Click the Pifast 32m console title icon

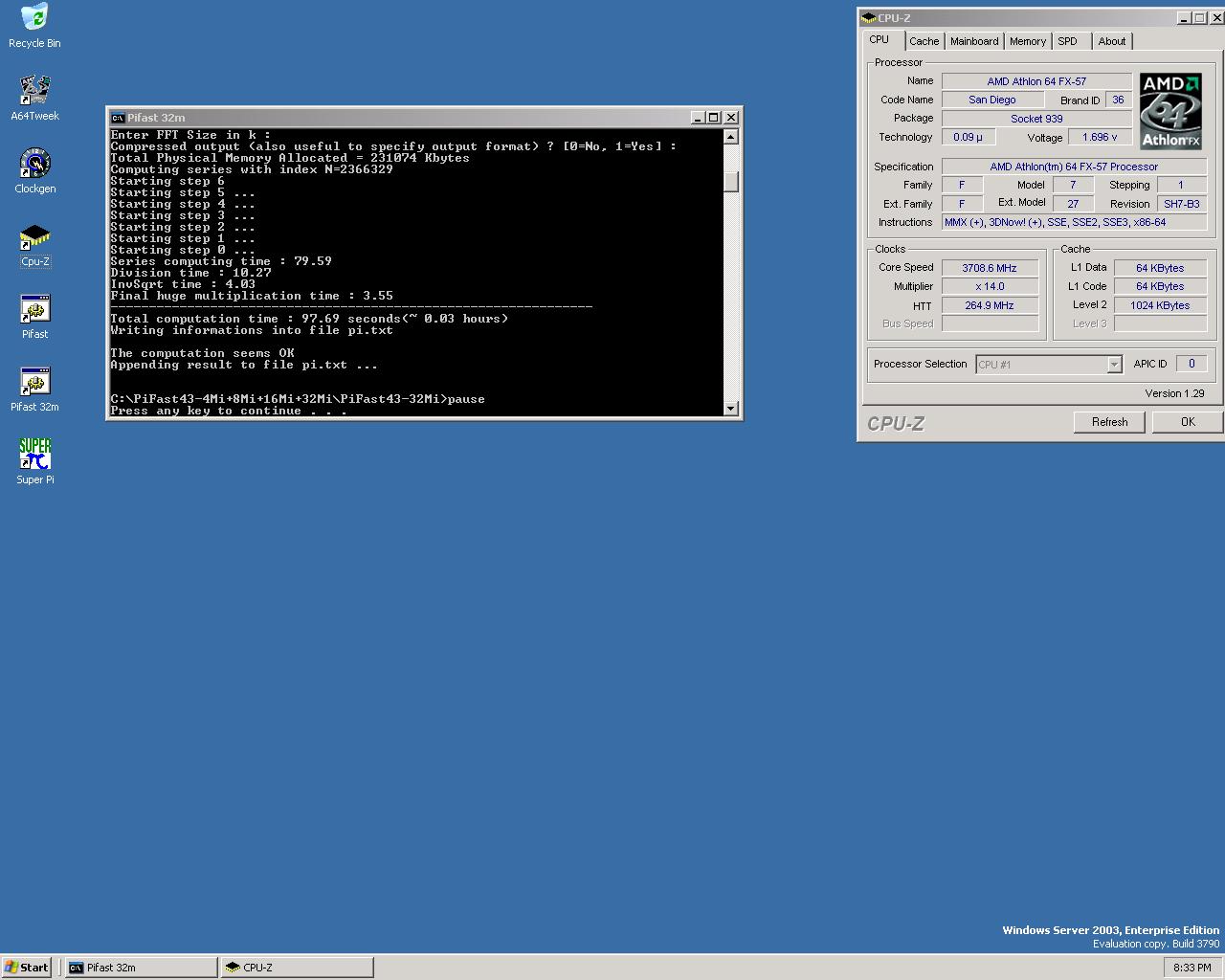click(x=118, y=118)
